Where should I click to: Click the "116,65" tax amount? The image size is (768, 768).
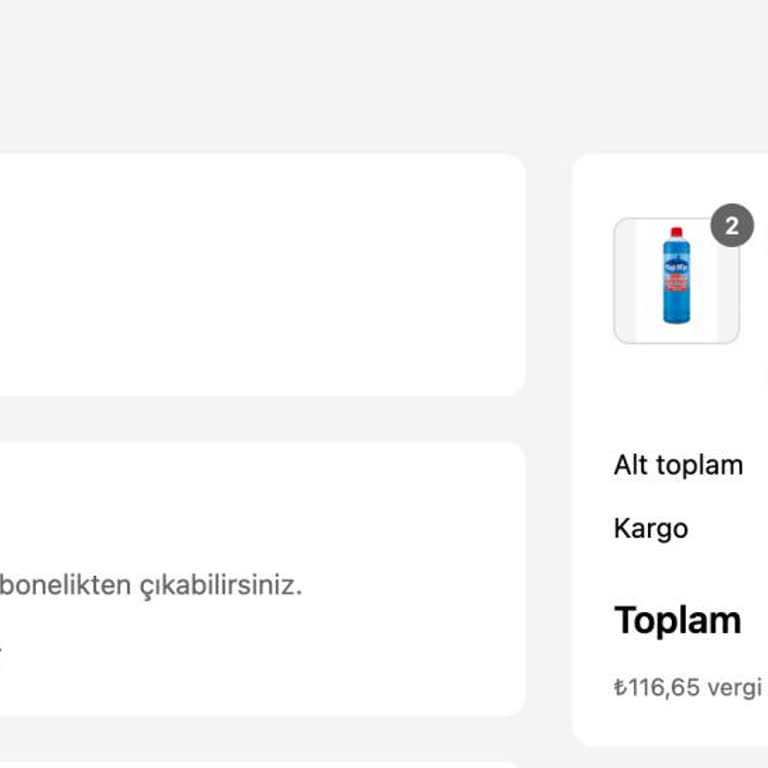pyautogui.click(x=664, y=687)
